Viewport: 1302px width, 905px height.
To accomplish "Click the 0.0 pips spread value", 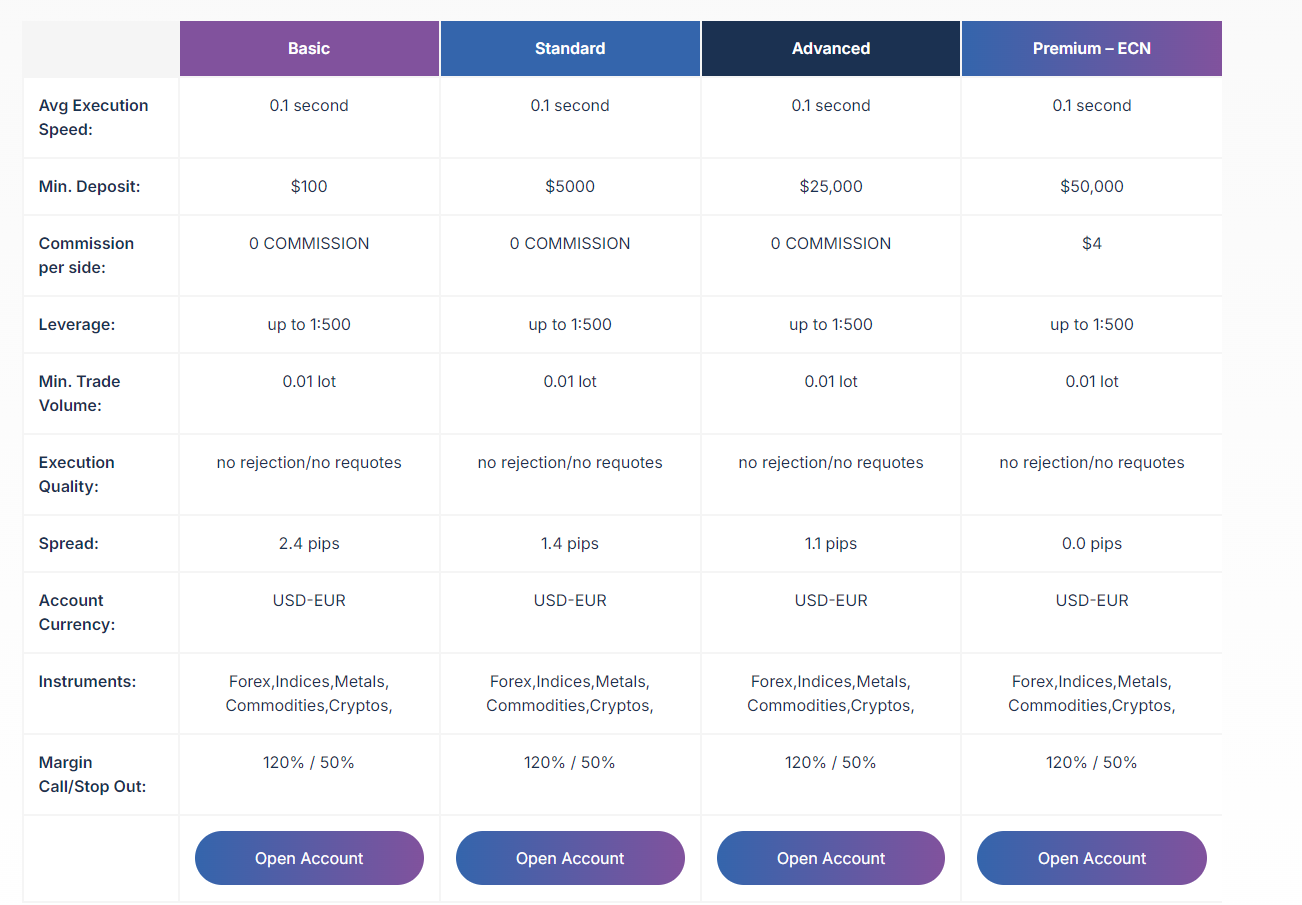I will (x=1091, y=543).
